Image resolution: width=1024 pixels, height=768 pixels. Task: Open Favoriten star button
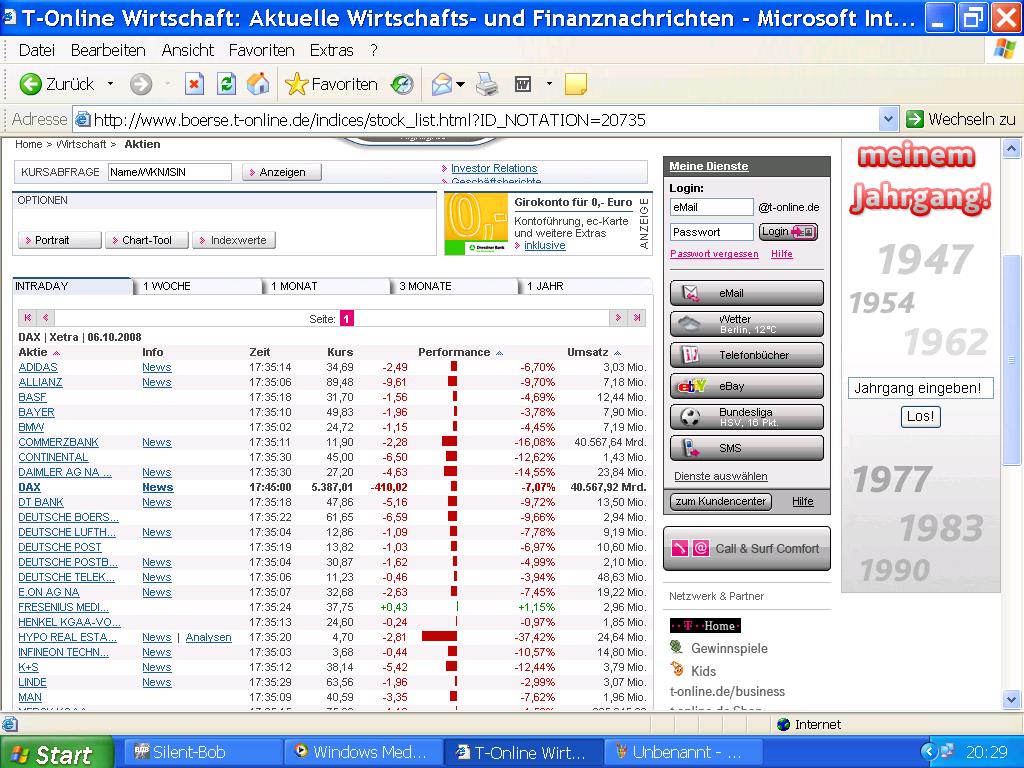(331, 84)
